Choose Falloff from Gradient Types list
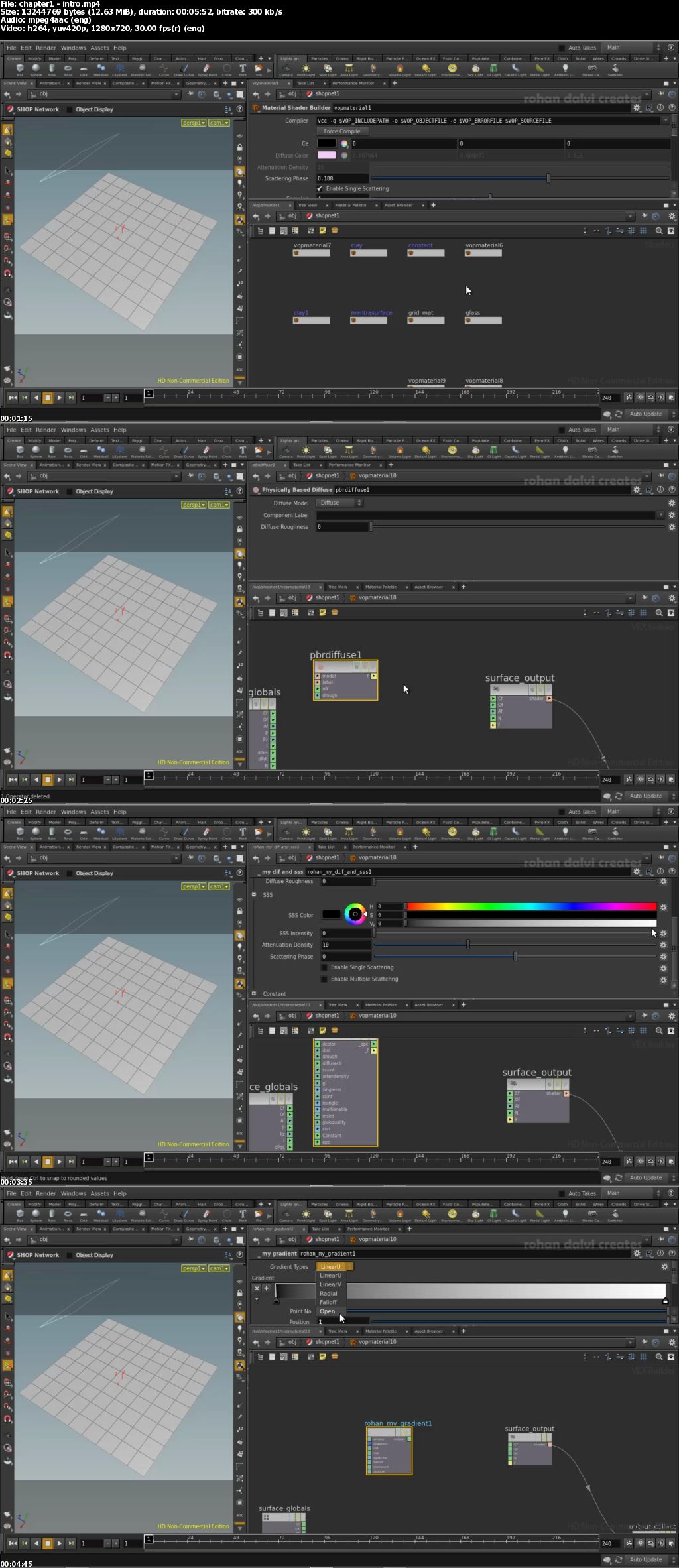The width and height of the screenshot is (679, 1568). point(328,1302)
